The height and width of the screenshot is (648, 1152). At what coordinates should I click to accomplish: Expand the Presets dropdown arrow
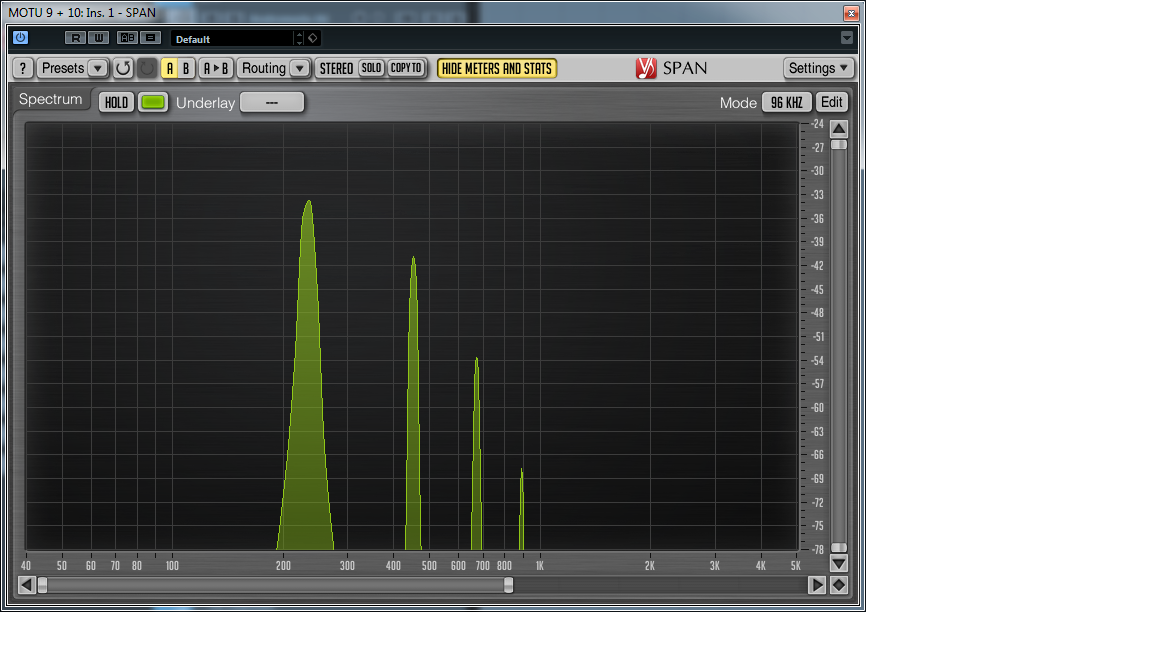tap(98, 68)
